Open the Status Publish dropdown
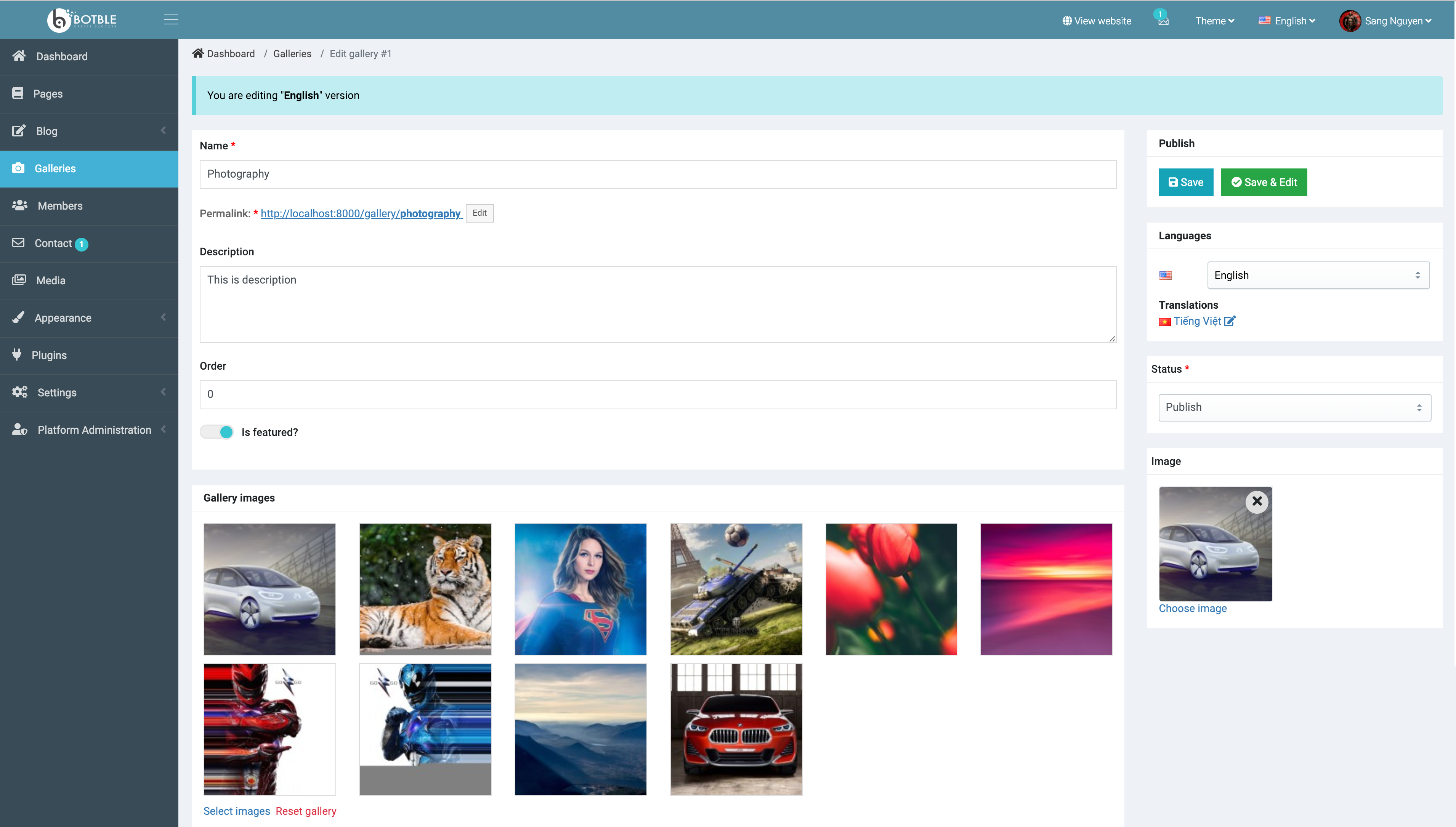This screenshot has width=1456, height=827. 1294,407
